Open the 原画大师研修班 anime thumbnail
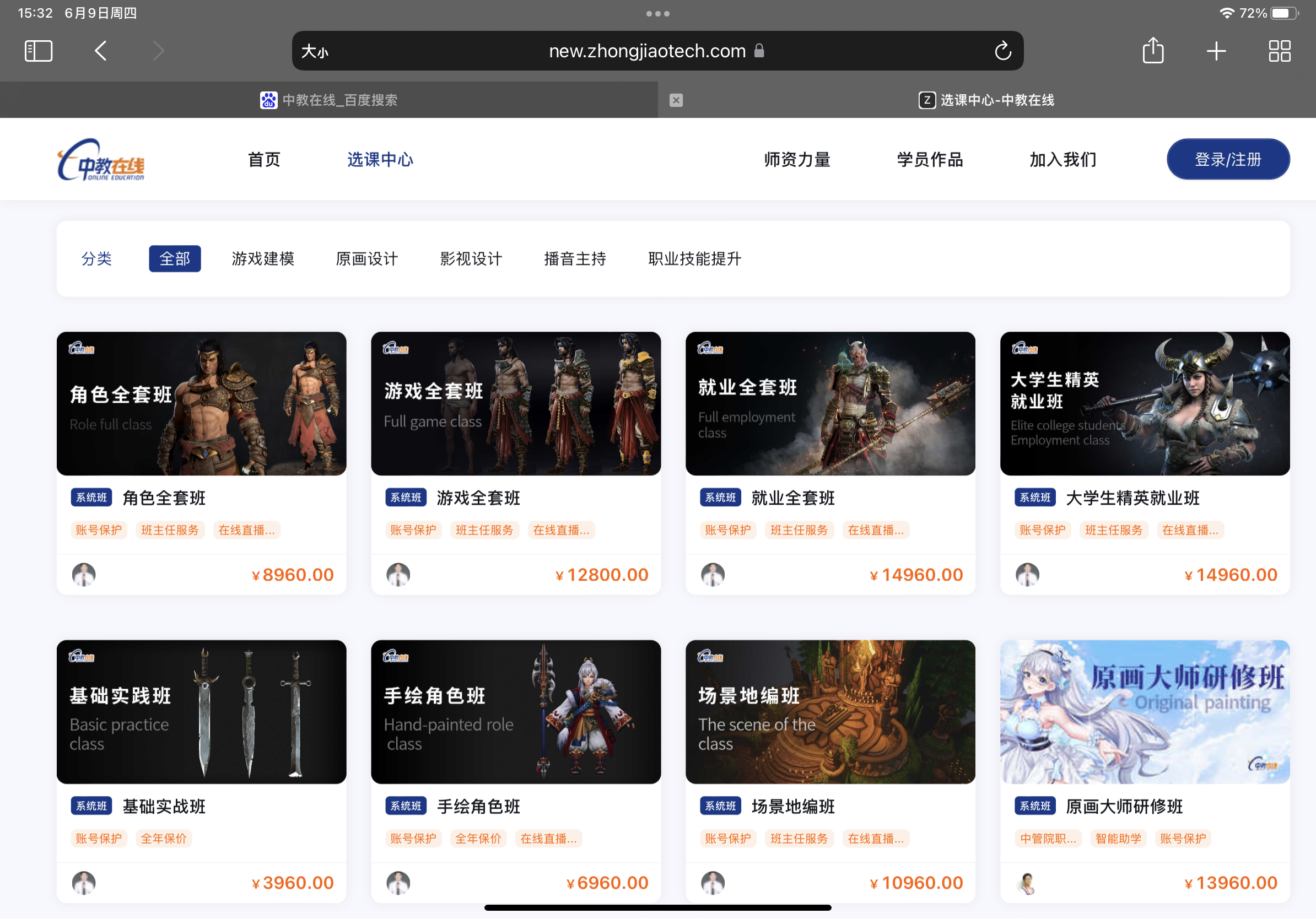 click(x=1145, y=712)
